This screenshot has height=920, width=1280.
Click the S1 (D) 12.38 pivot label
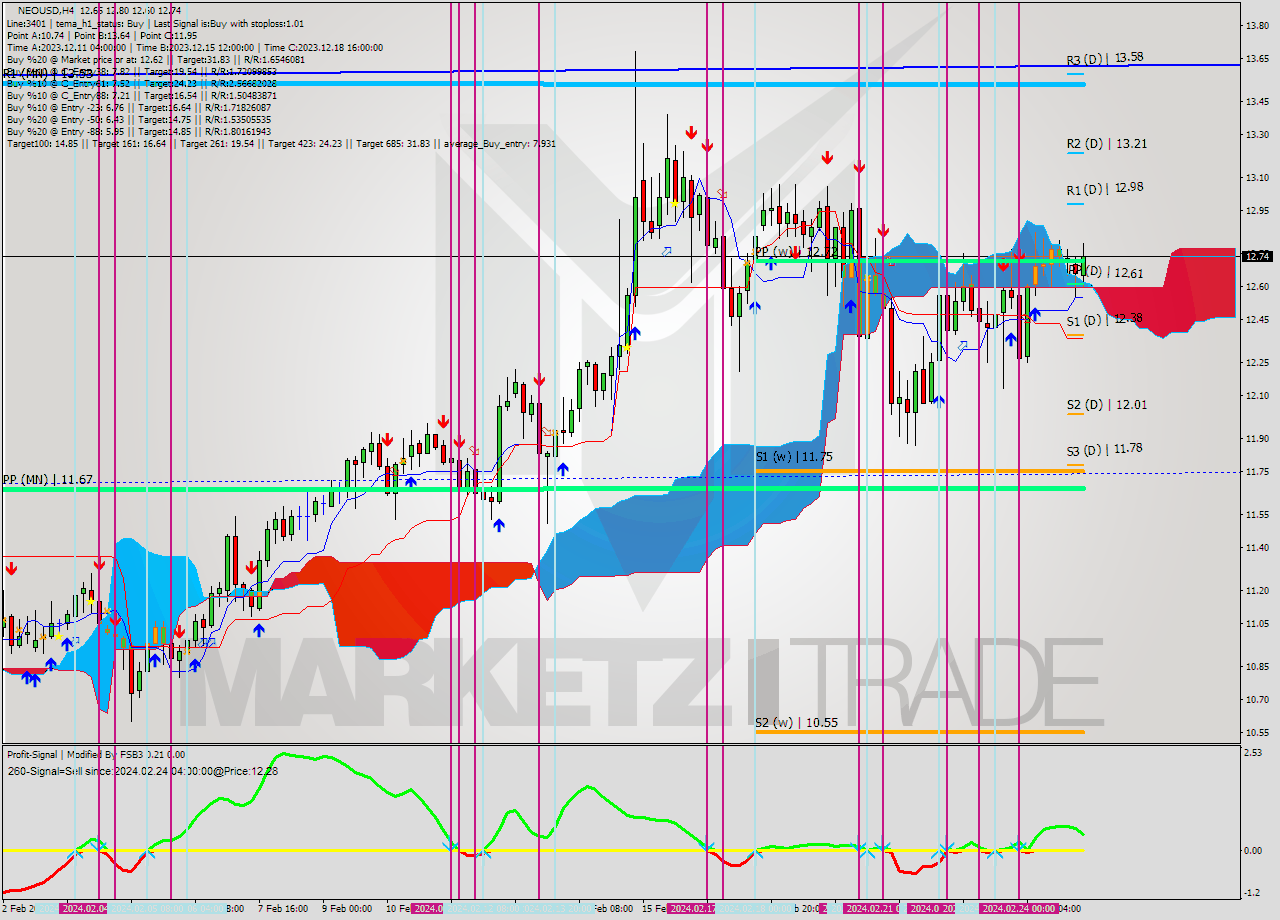pos(1104,320)
